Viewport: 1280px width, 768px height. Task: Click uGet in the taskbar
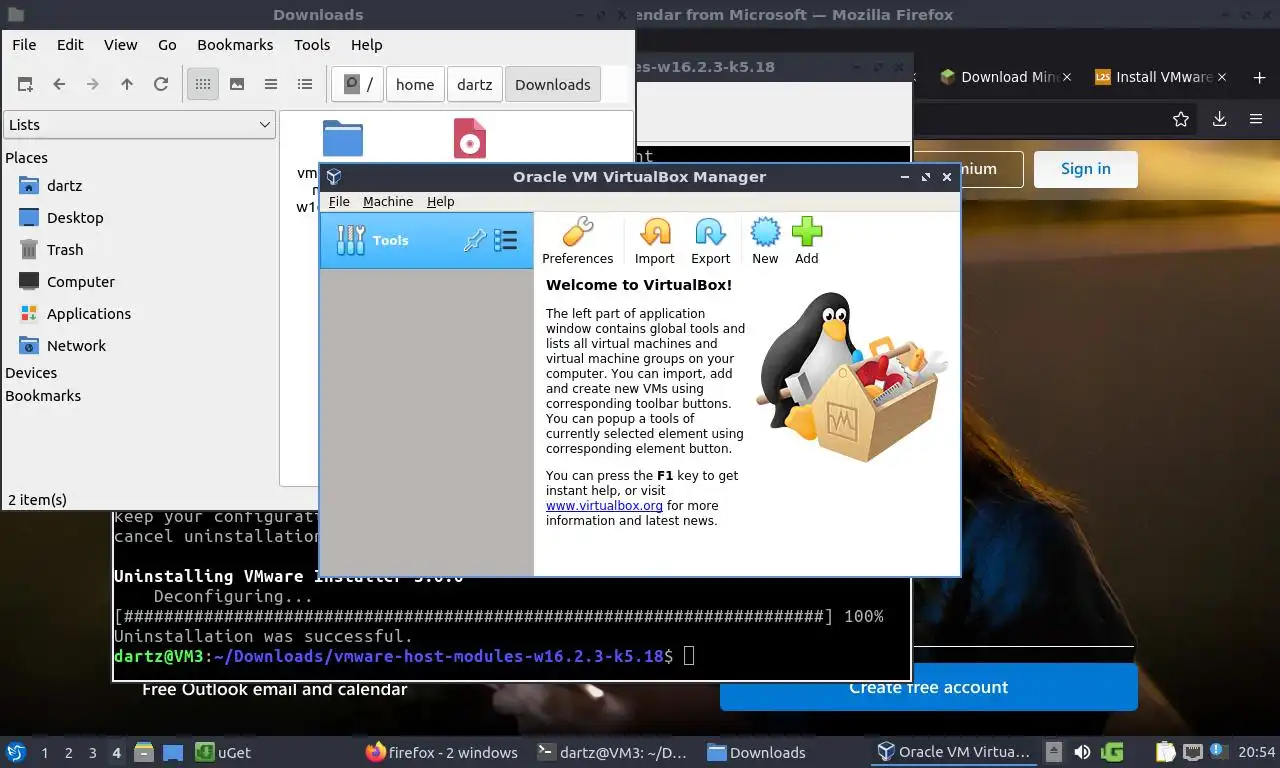(x=223, y=752)
